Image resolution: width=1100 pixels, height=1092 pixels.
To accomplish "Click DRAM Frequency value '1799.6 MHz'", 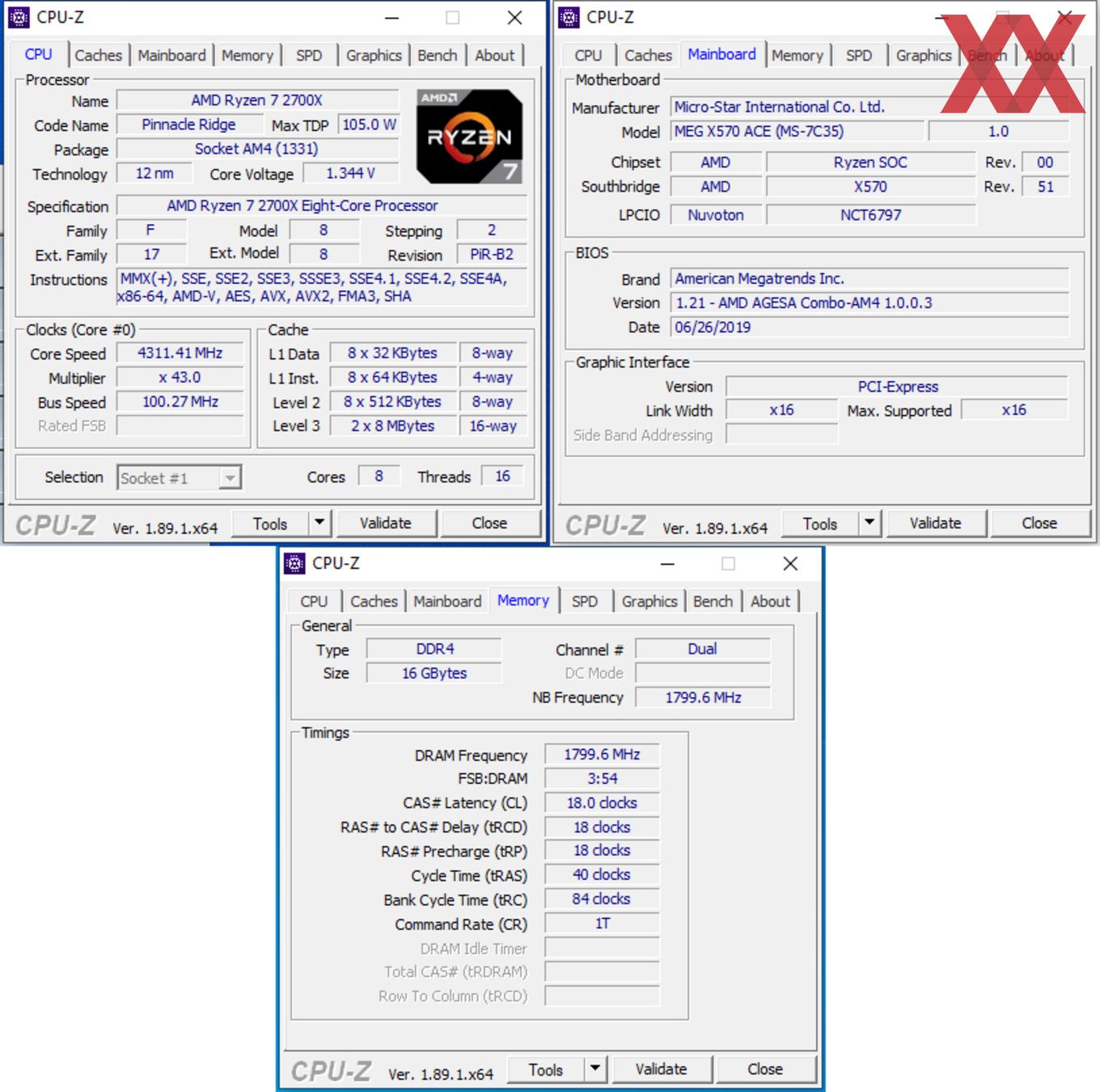I will tap(602, 755).
